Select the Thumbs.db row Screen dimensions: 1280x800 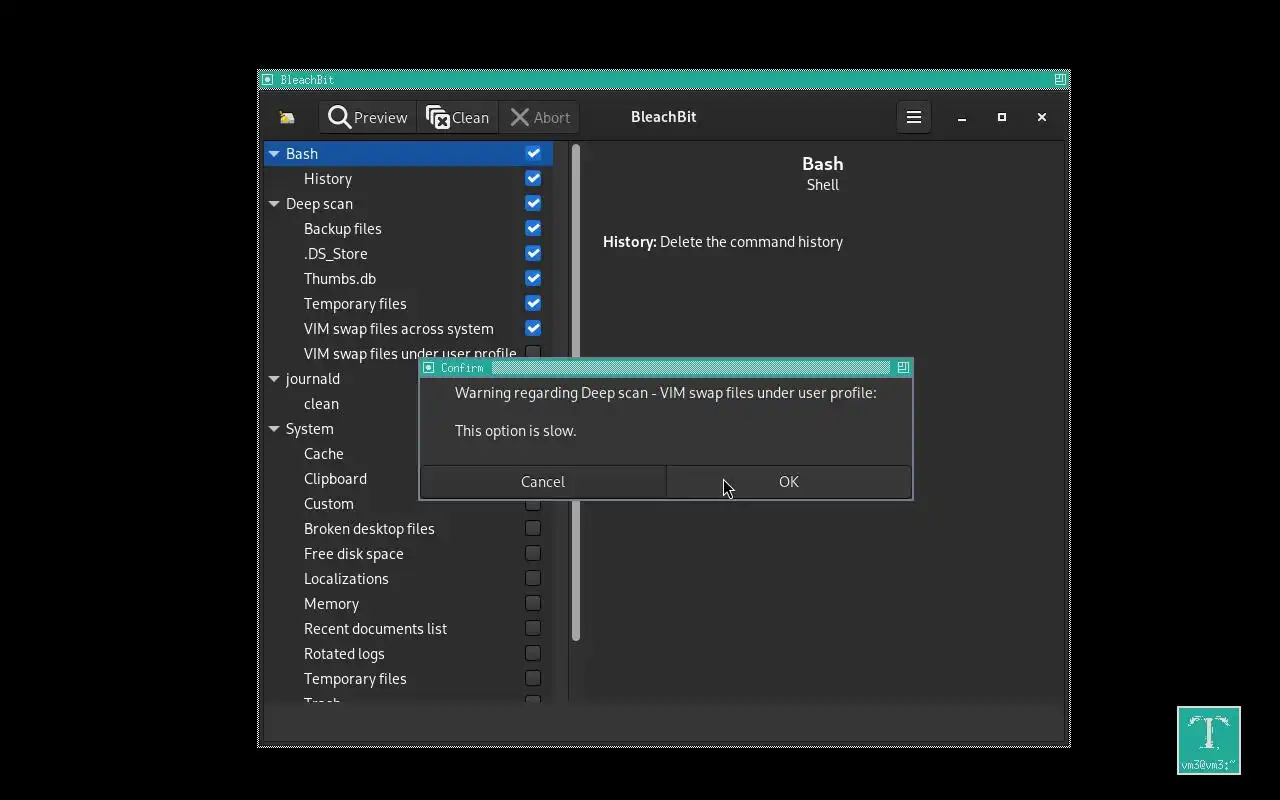coord(408,278)
